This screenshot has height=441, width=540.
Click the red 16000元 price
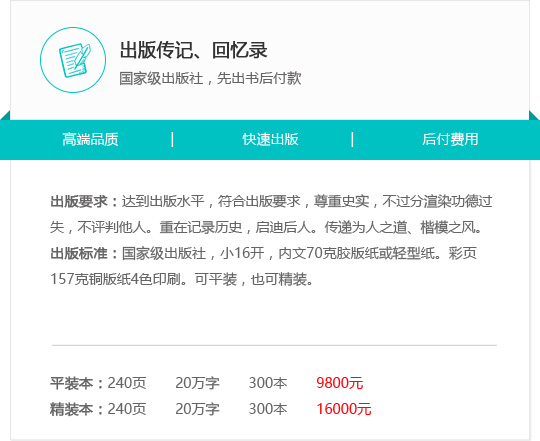tap(344, 409)
